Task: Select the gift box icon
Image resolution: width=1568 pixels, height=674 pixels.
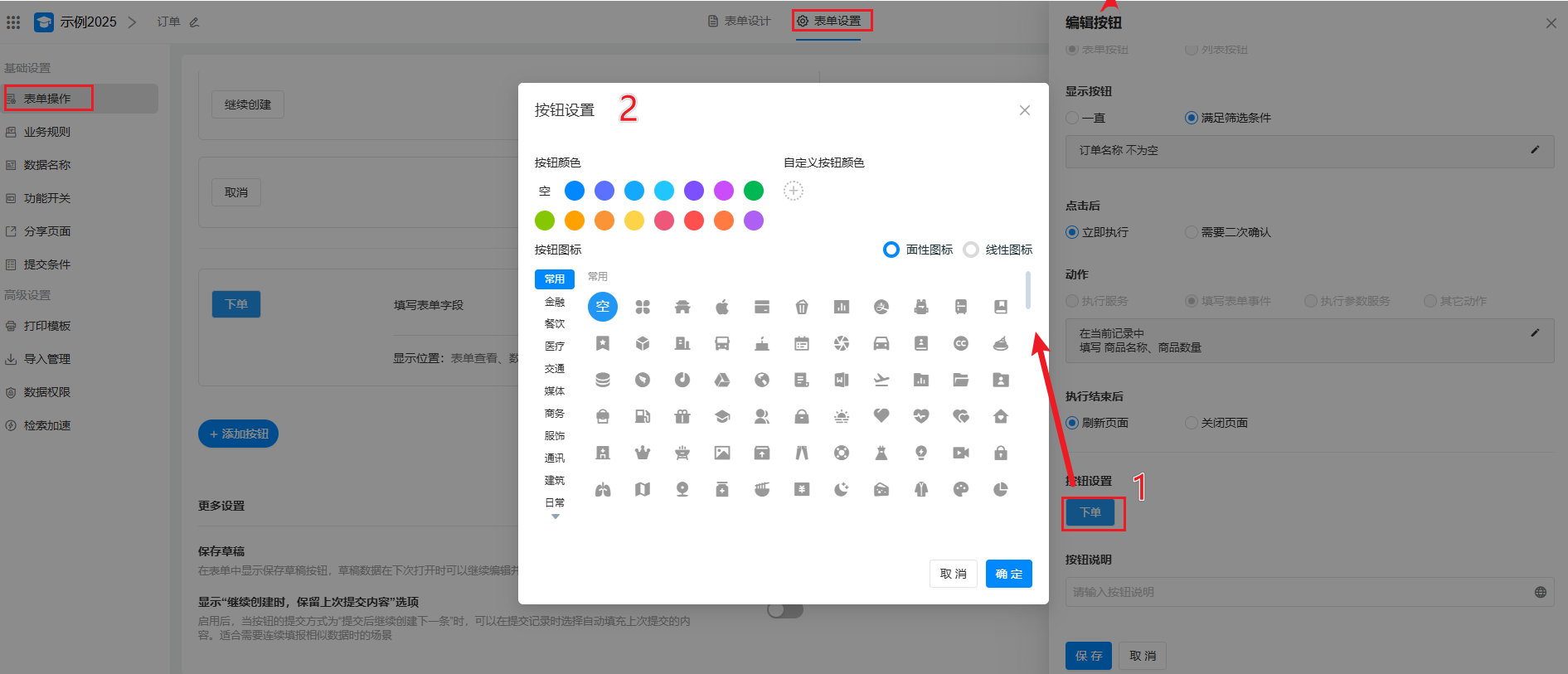Action: tap(682, 417)
